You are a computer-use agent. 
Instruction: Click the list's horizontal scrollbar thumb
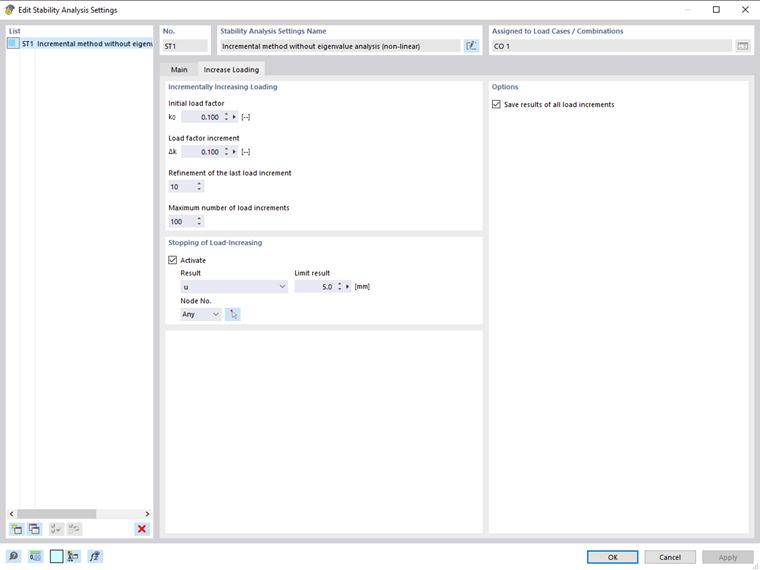57,514
